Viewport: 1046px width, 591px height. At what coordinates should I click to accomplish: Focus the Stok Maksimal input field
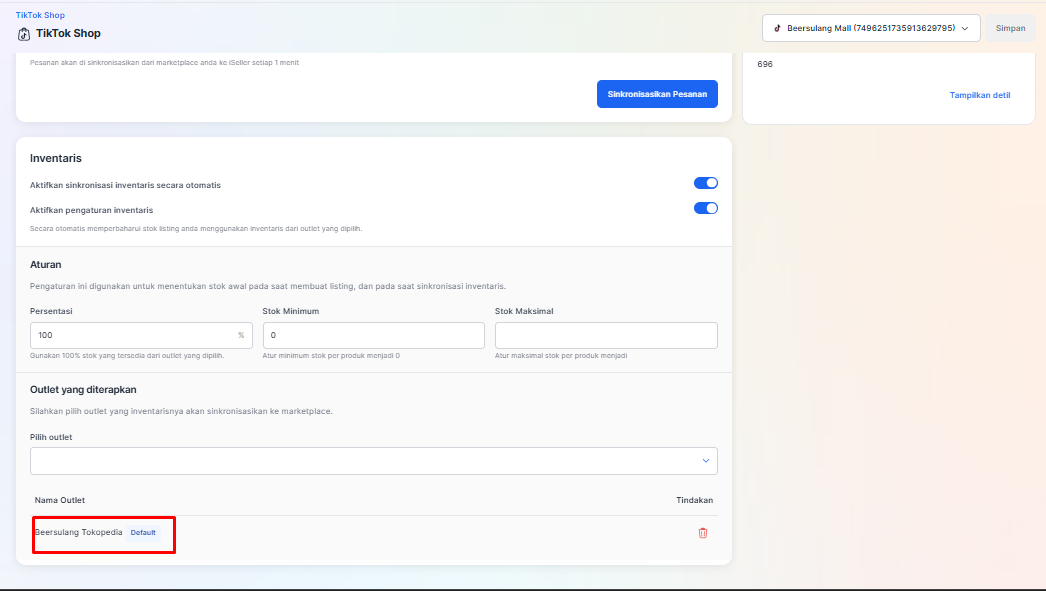[606, 336]
